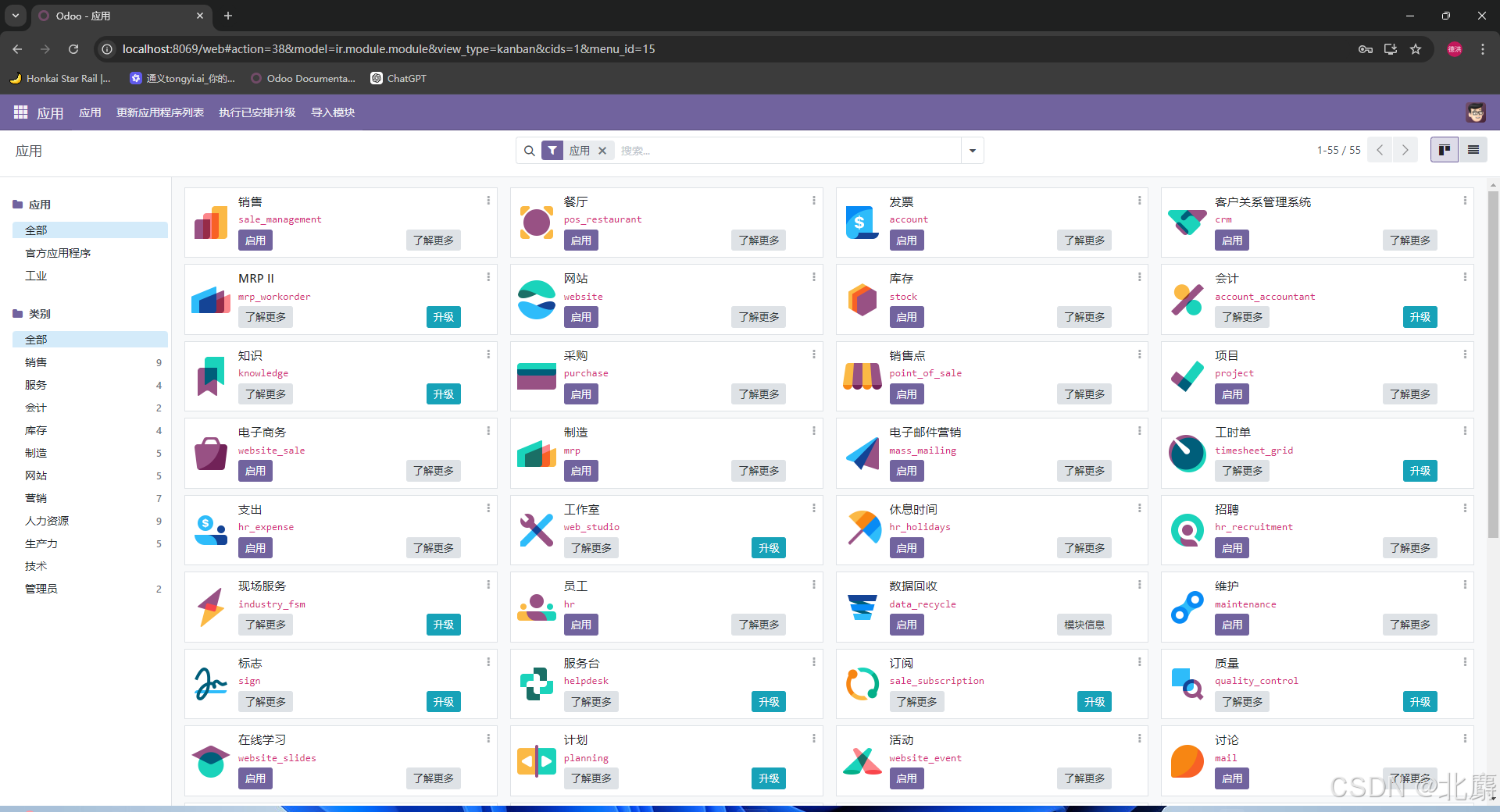Switch to list view
This screenshot has width=1500, height=812.
point(1473,150)
